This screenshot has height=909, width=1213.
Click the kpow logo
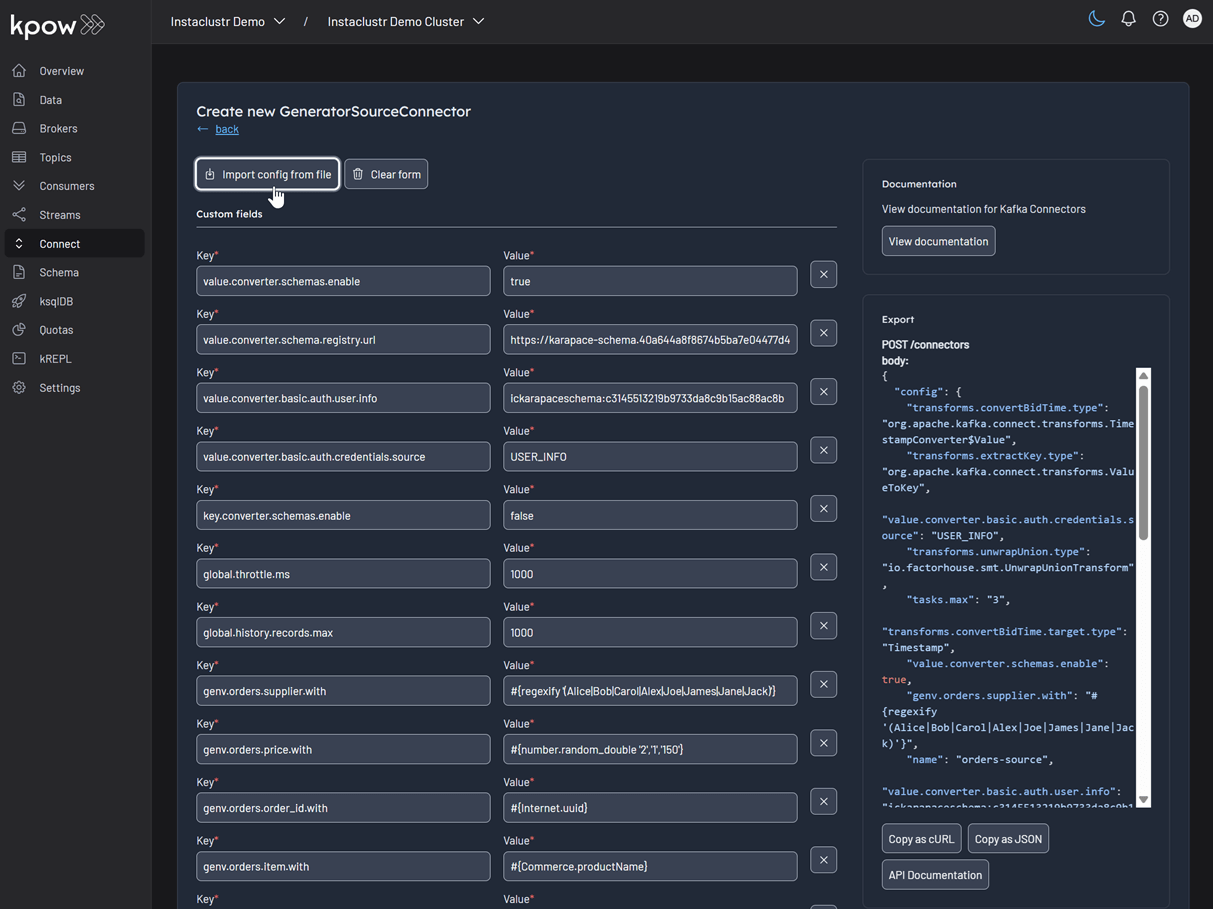coord(57,25)
